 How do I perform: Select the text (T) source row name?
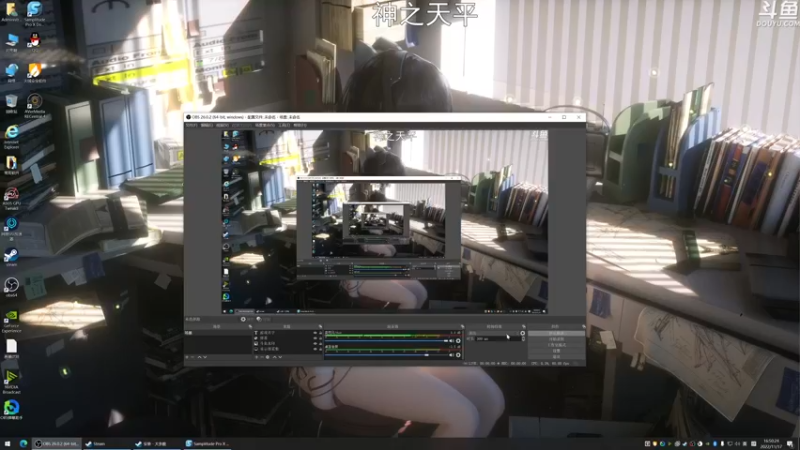tap(268, 333)
